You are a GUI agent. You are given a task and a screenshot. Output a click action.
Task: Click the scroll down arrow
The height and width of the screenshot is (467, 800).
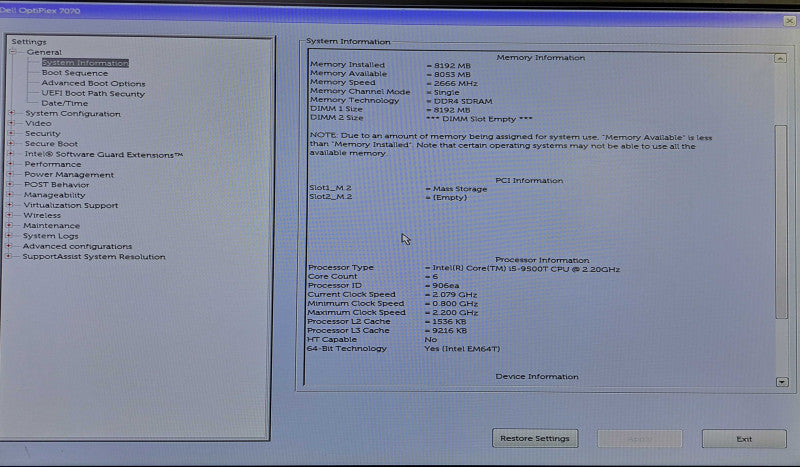click(782, 382)
